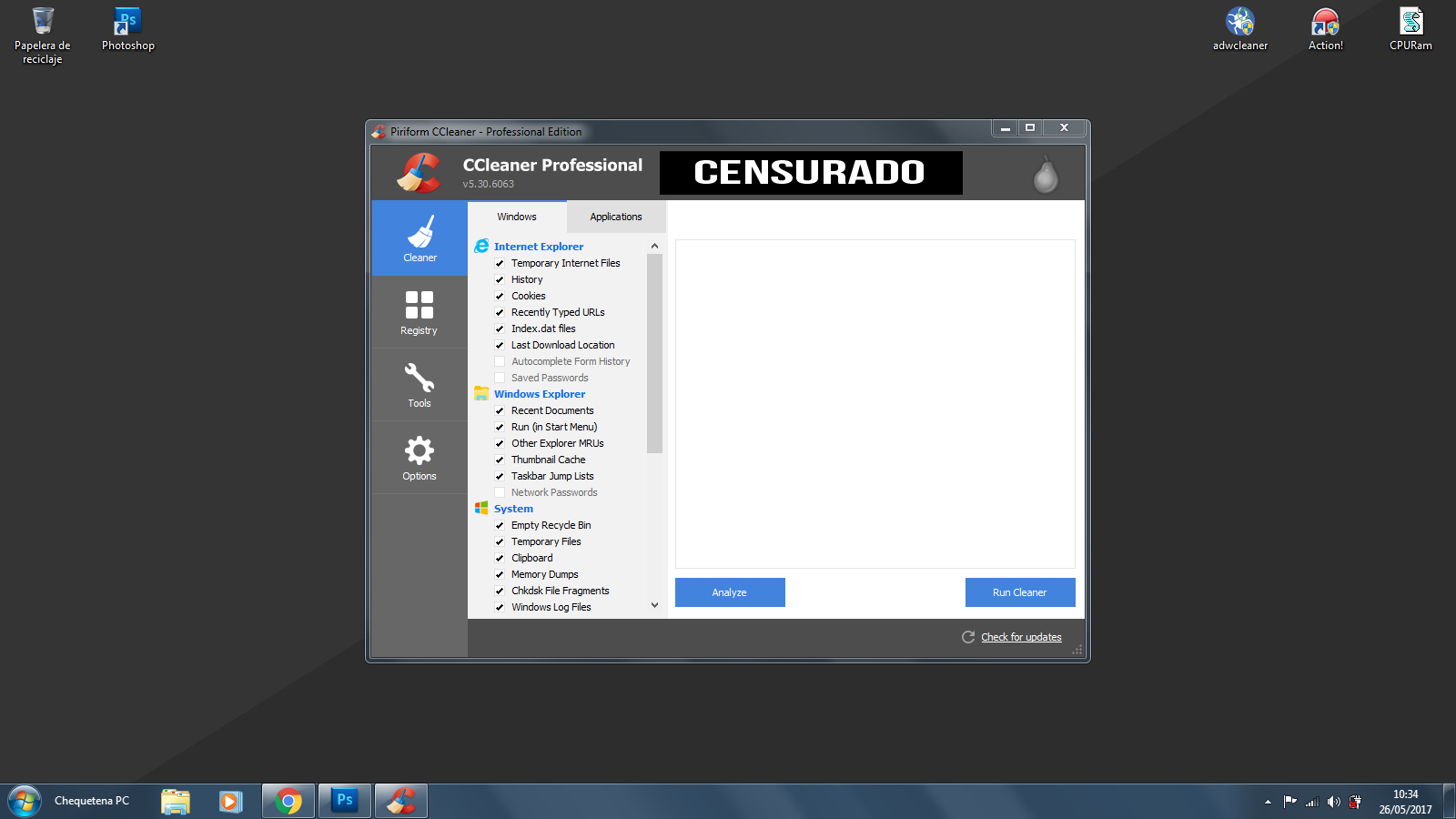Select Last Download Location item
Viewport: 1456px width, 819px height.
[562, 345]
